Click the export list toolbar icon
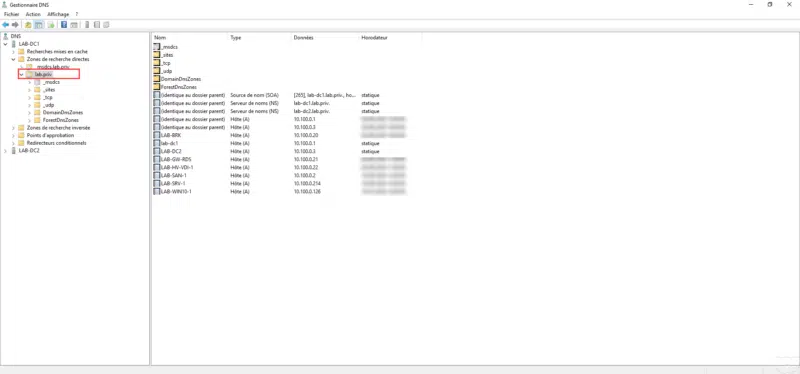Viewport: 800px width, 374px height. [51, 24]
